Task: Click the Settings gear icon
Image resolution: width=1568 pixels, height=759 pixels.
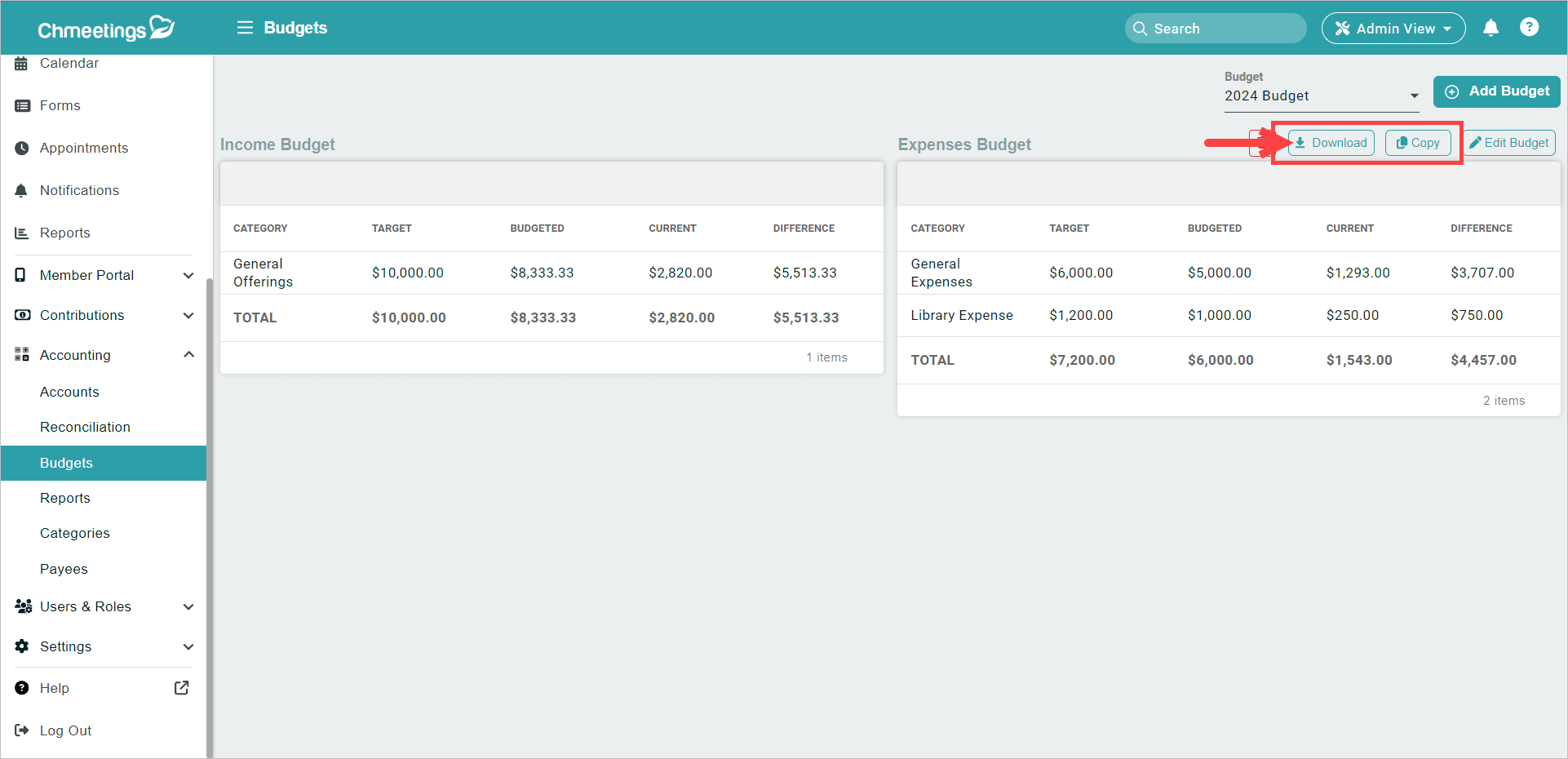Action: [22, 646]
